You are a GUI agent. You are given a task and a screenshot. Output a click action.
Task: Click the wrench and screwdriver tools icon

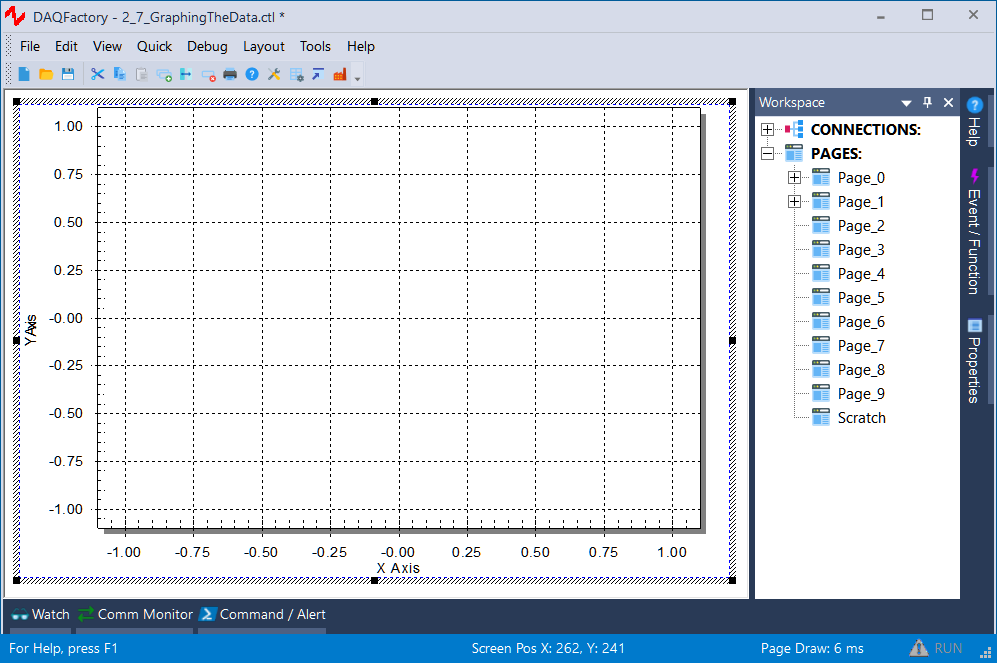pyautogui.click(x=274, y=74)
